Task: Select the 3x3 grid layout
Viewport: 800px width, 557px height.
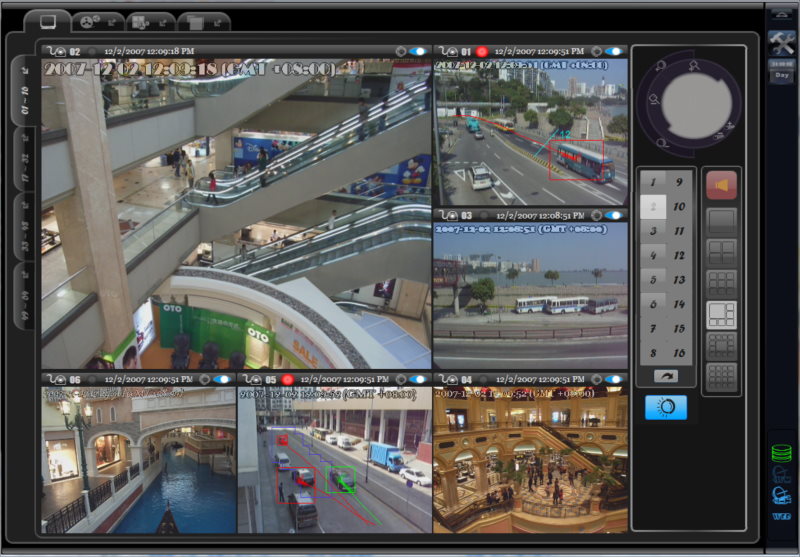Action: tap(721, 283)
